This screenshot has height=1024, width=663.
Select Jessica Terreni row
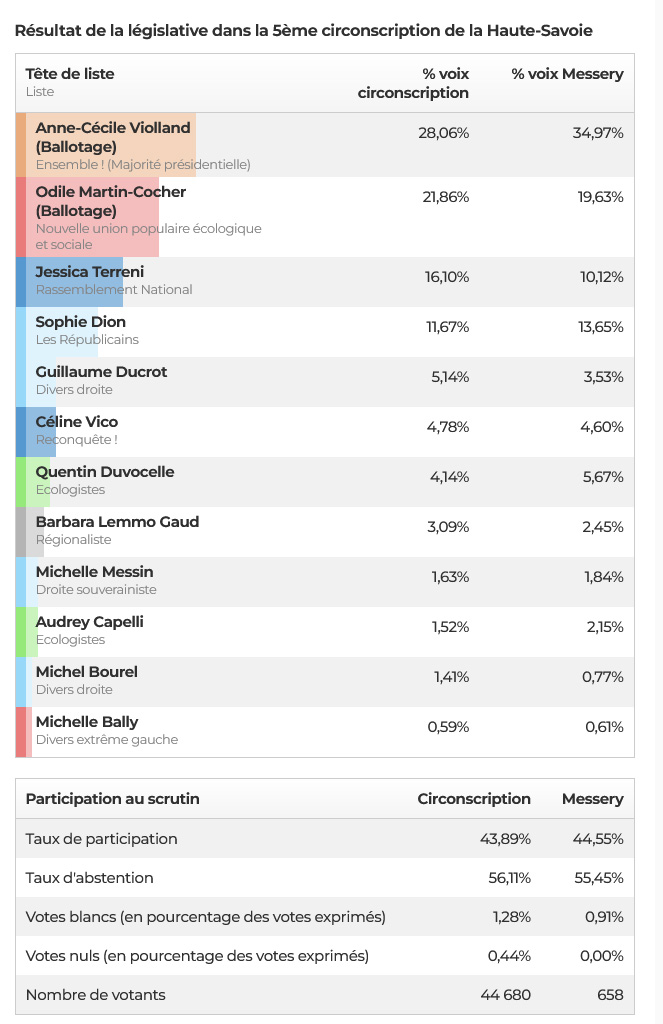[x=325, y=281]
